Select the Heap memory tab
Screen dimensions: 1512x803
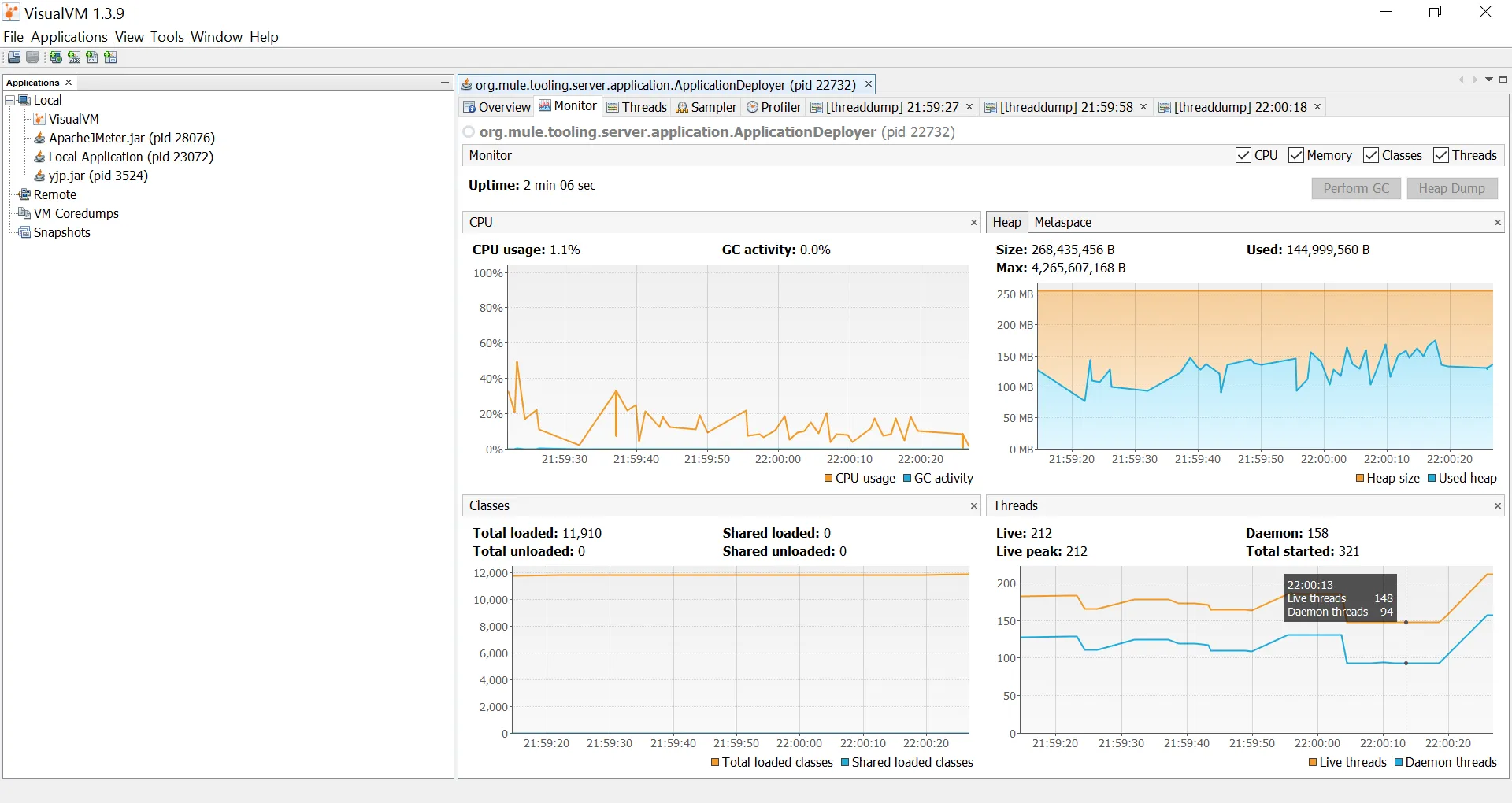1007,223
